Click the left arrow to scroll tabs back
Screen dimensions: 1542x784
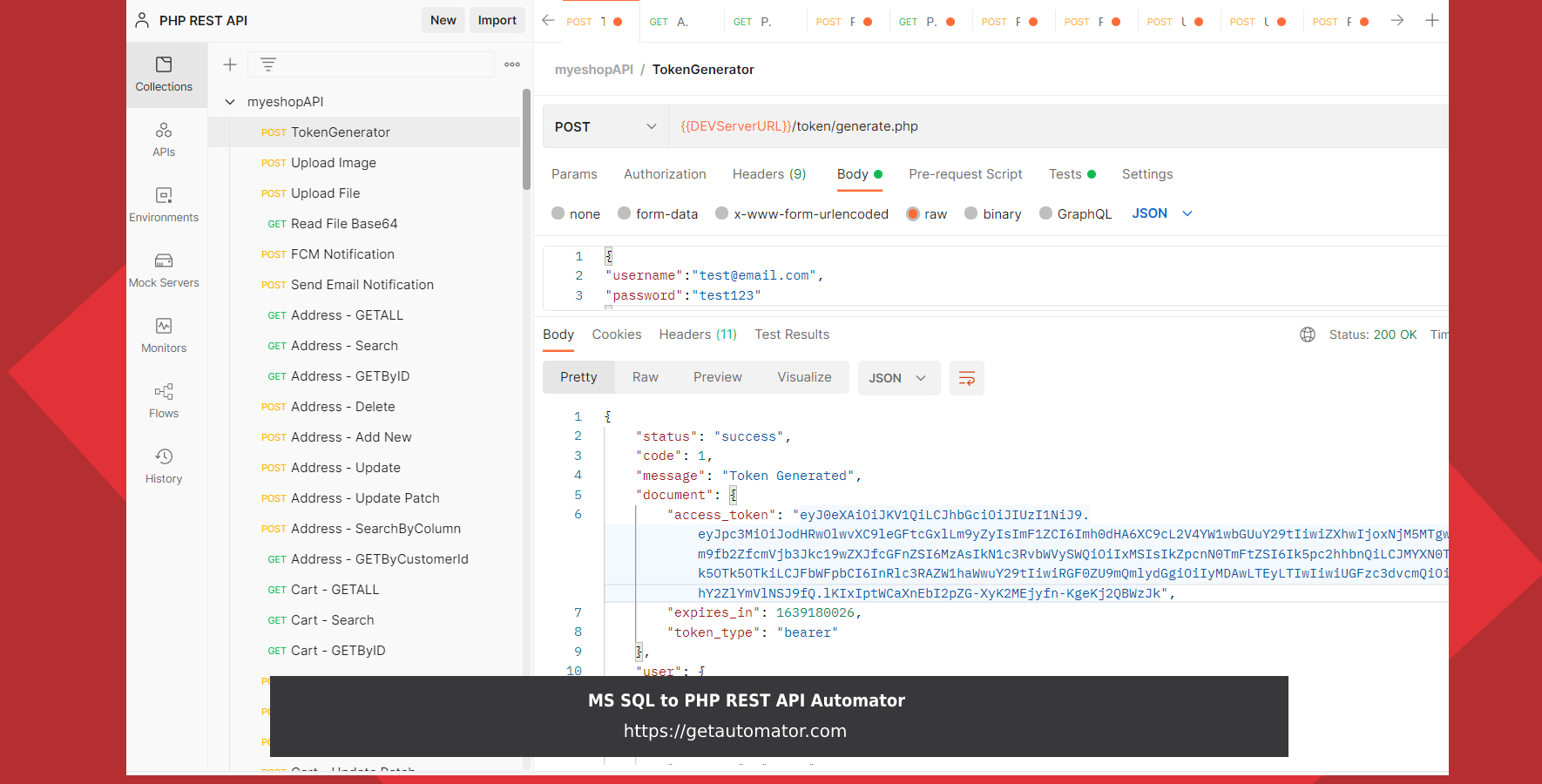548,20
